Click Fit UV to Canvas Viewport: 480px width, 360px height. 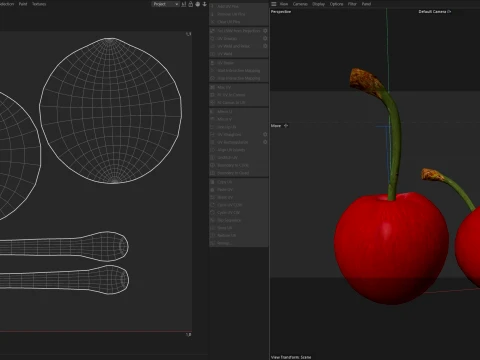(x=239, y=95)
